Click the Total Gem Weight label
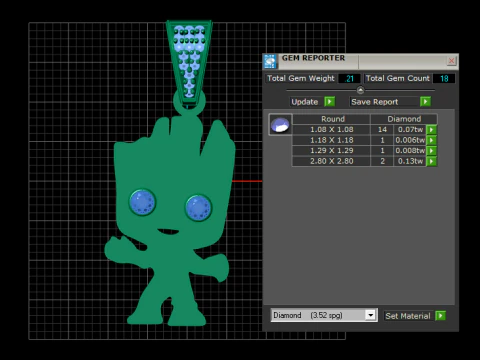The image size is (480, 360). point(301,78)
